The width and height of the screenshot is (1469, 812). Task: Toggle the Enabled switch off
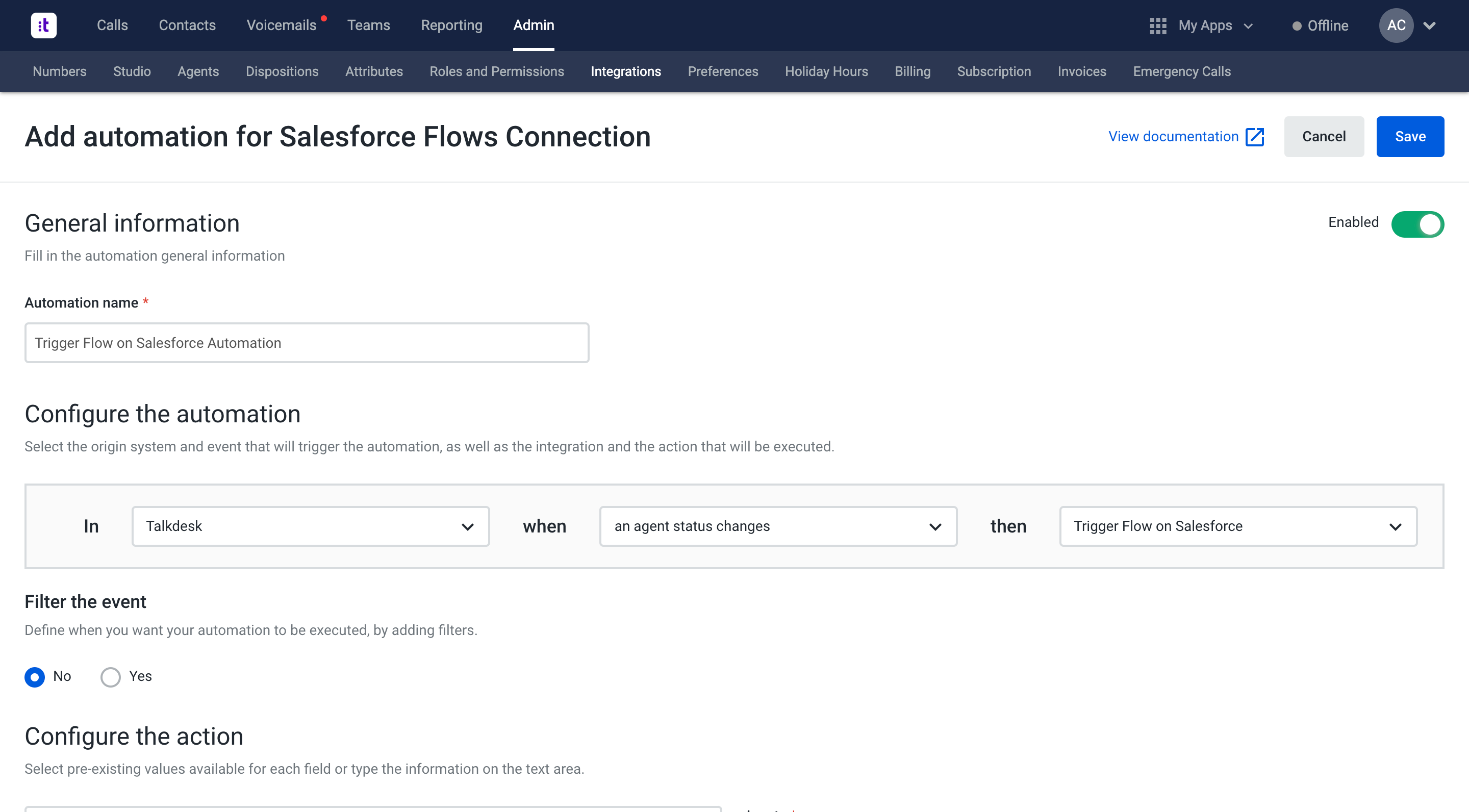(1417, 223)
